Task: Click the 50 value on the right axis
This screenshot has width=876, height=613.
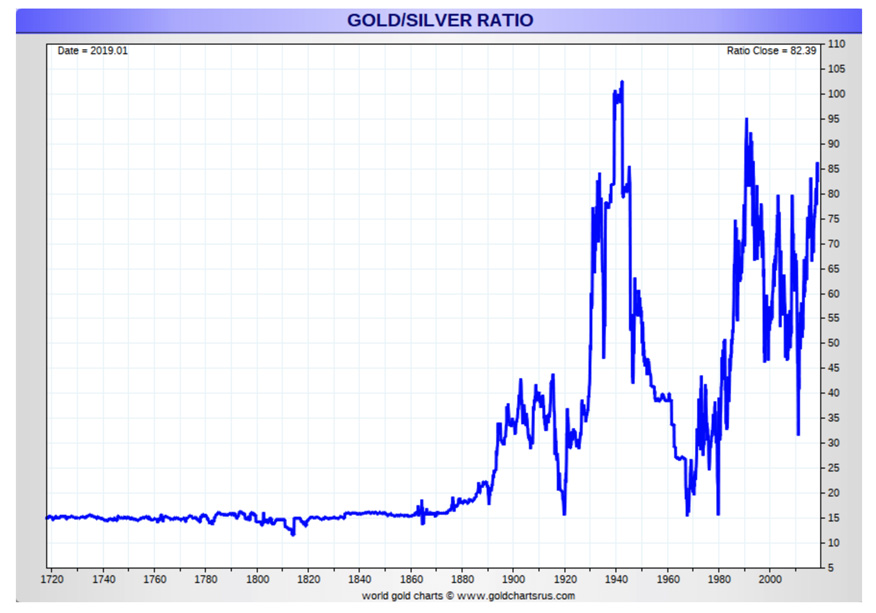Action: [835, 343]
